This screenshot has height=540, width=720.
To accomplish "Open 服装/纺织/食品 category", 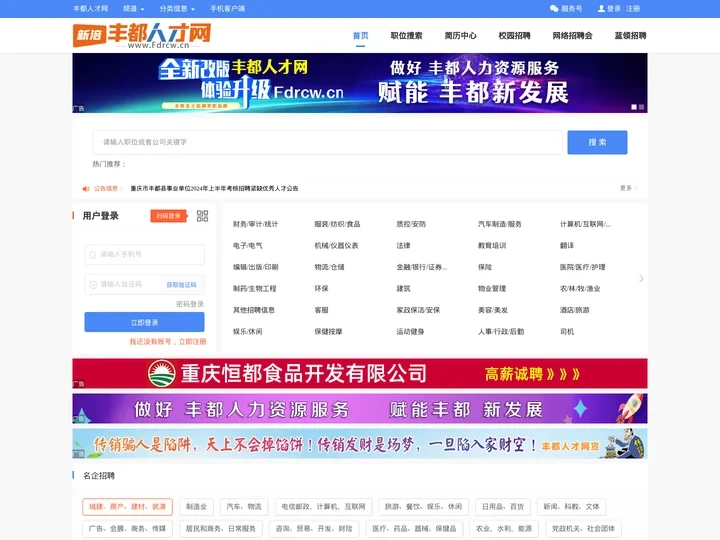I will 338,224.
